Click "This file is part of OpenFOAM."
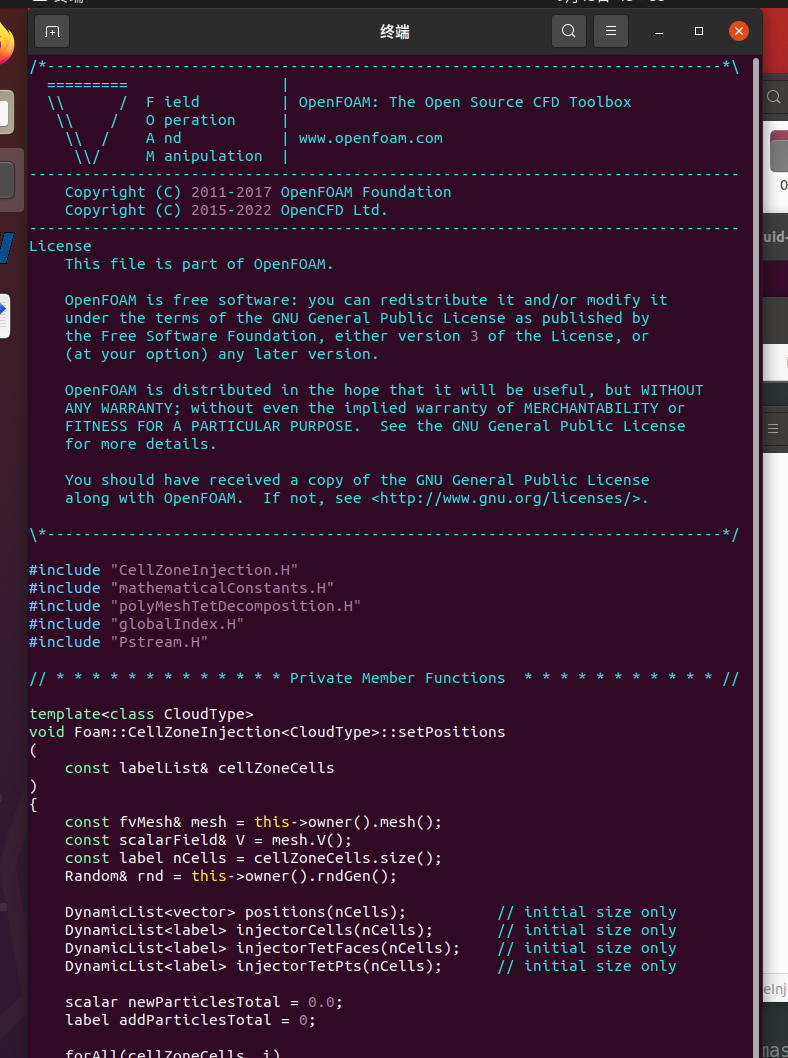Screen dimensions: 788x1058 [199, 264]
